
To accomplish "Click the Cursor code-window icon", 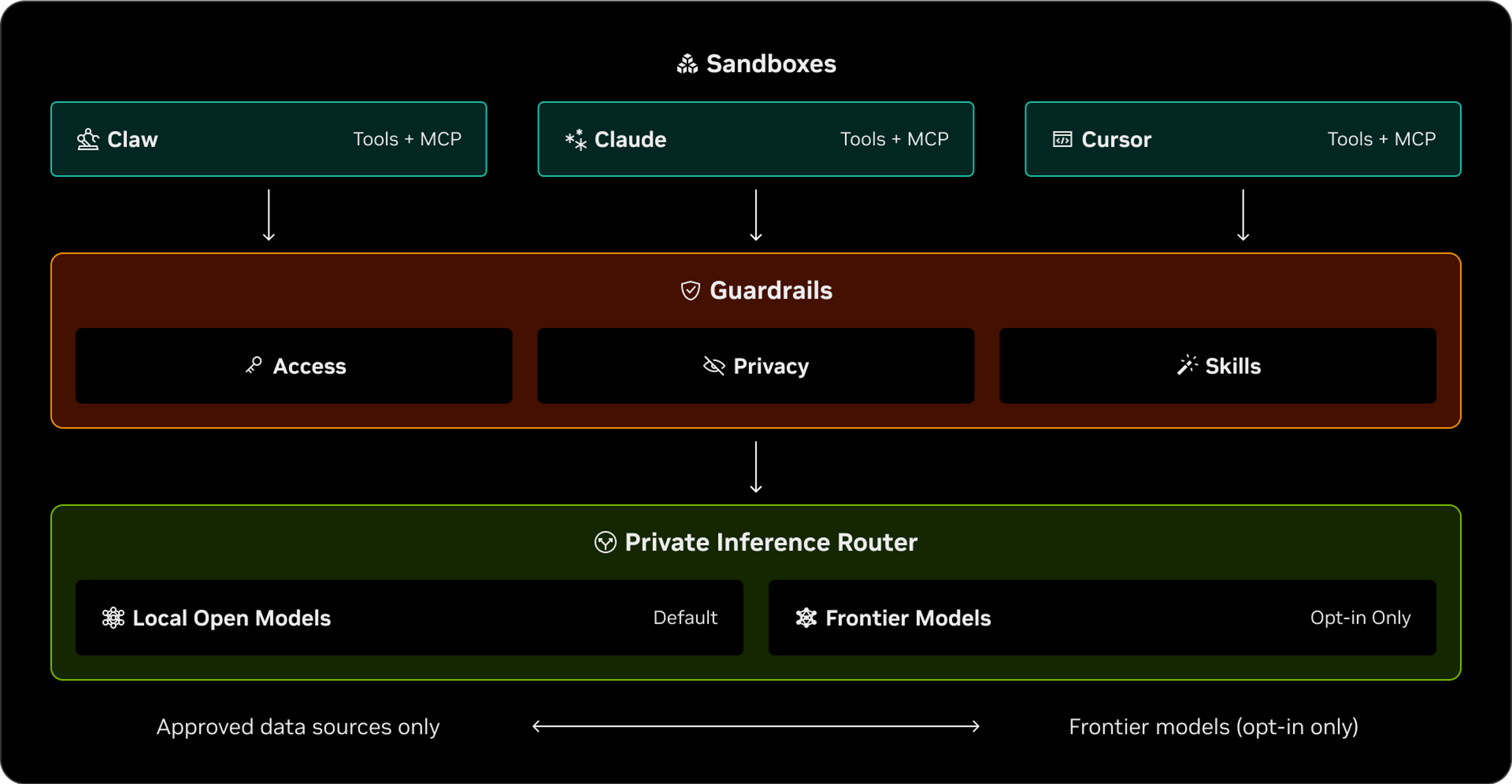I will tap(1063, 140).
